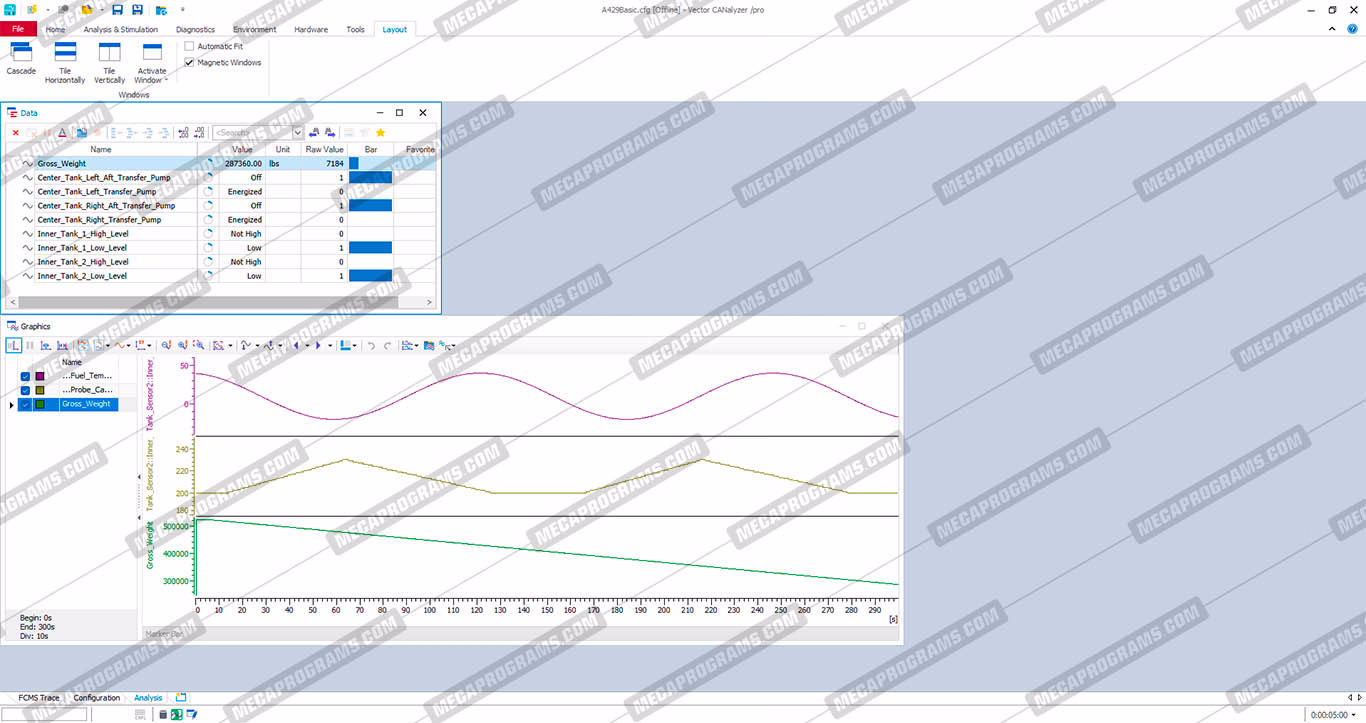Open the Tools ribbon tab
Image resolution: width=1366 pixels, height=723 pixels.
click(356, 29)
